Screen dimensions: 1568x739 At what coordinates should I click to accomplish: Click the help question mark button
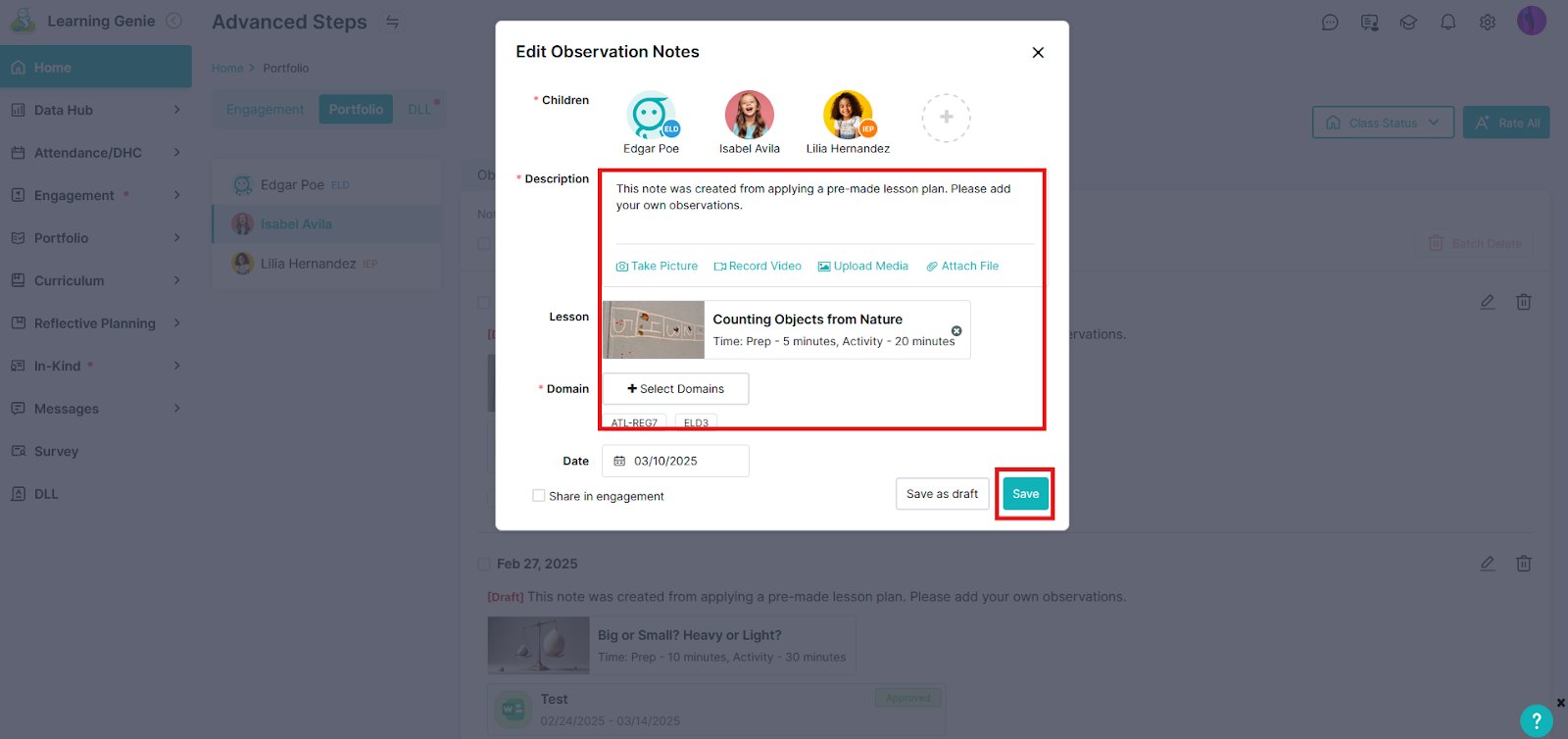click(x=1536, y=720)
